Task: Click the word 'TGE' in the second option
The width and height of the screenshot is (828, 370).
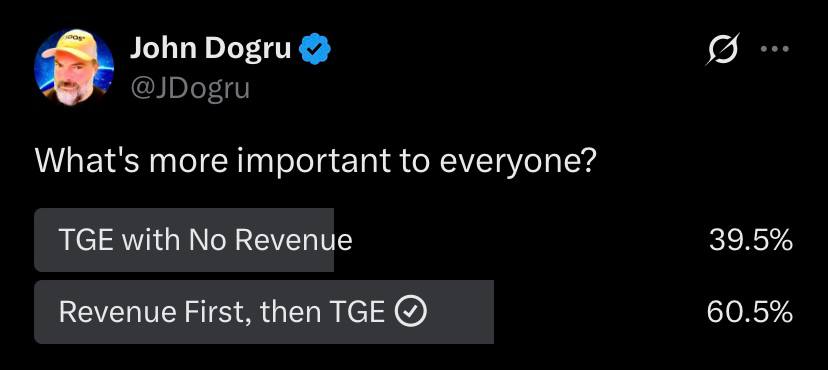Action: click(x=357, y=312)
